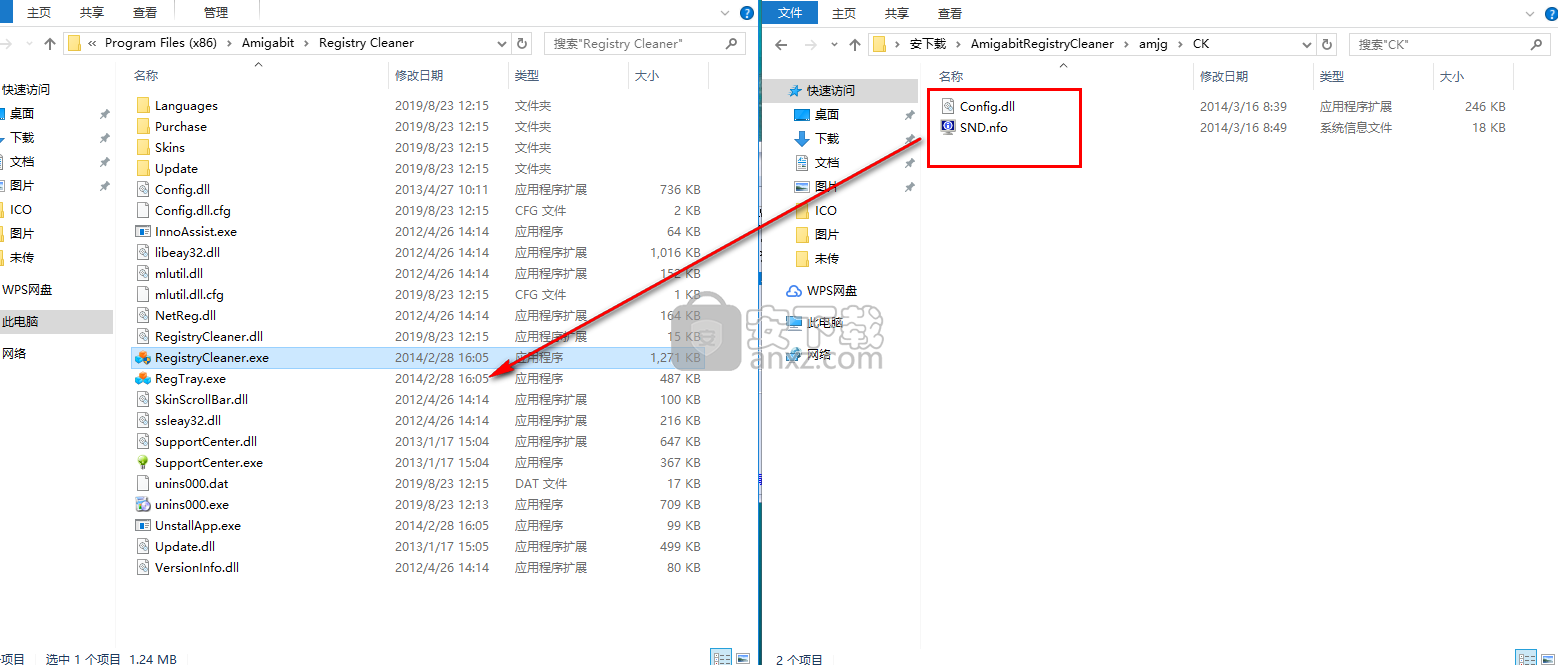Select 网络 in right window sidebar
The height and width of the screenshot is (665, 1558).
point(819,354)
